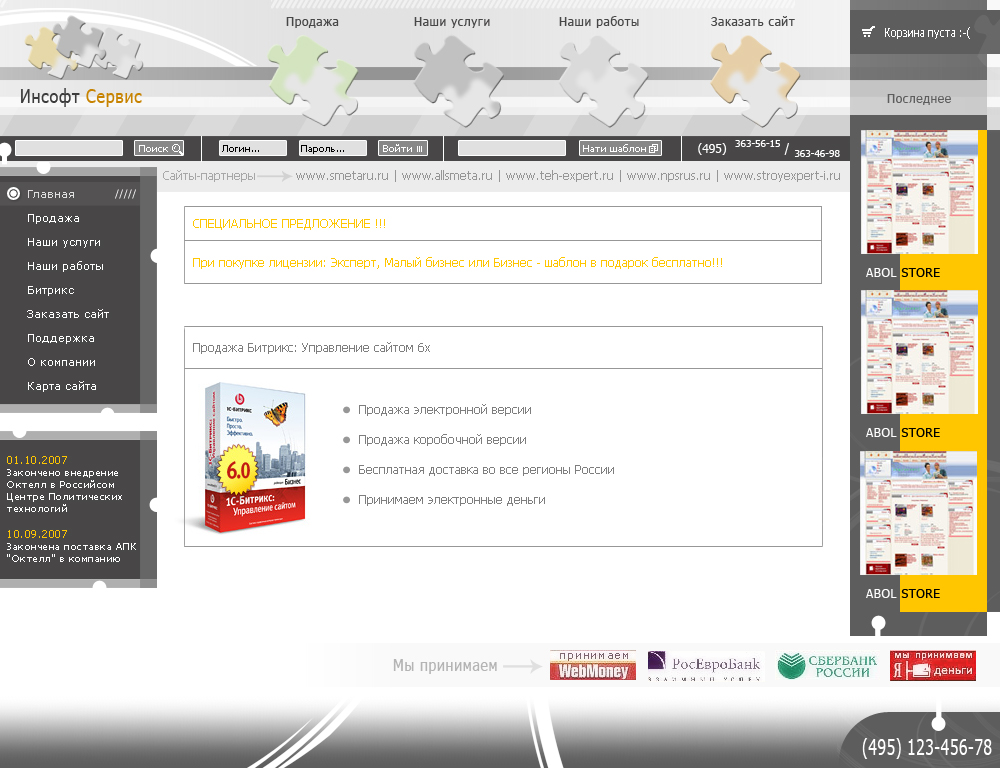Click Бесплатная доставка во все регионы России
Viewport: 1000px width, 768px height.
point(486,469)
